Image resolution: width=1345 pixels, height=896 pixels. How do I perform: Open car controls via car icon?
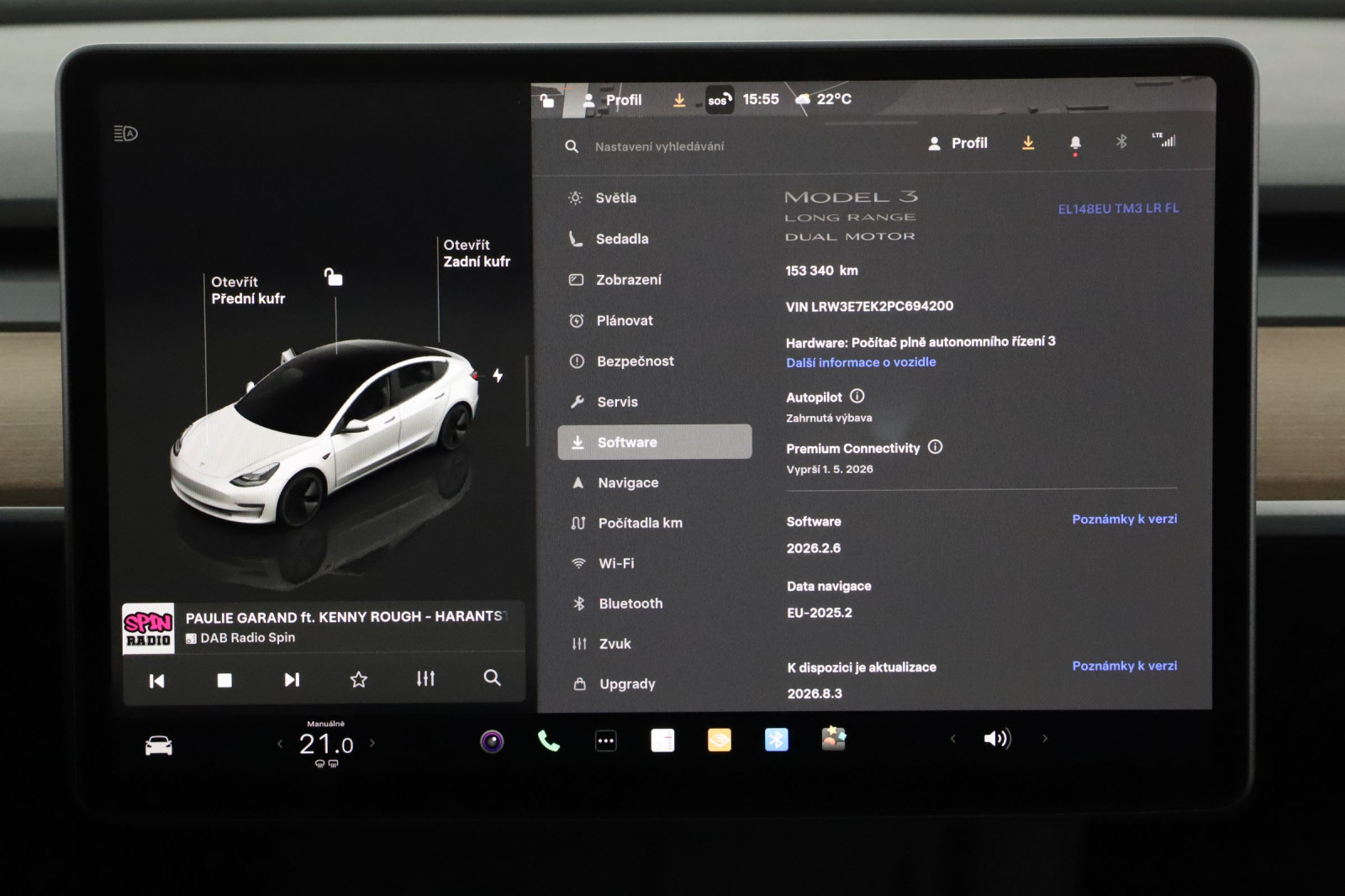coord(159,745)
